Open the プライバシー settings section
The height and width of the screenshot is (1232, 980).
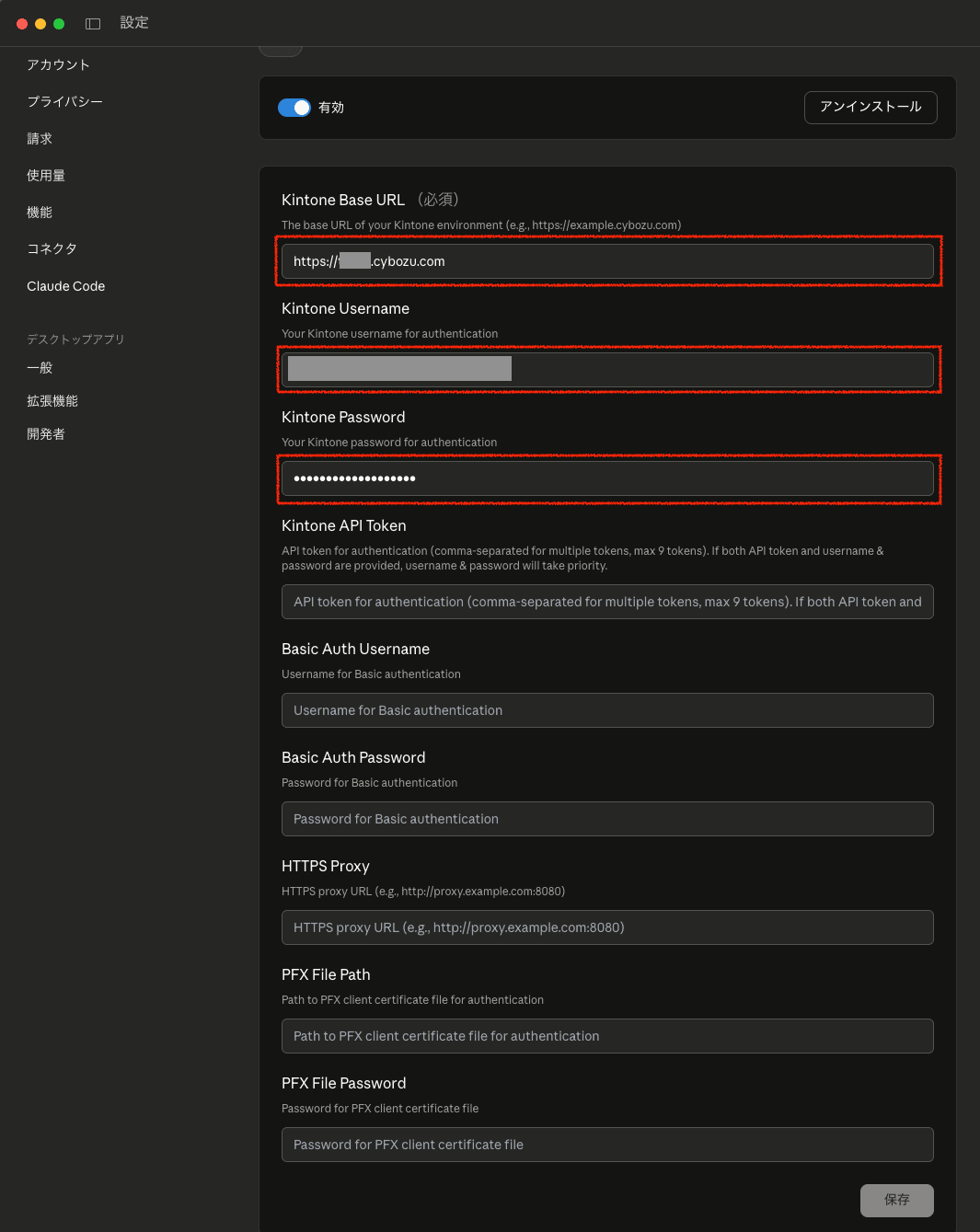(x=64, y=101)
